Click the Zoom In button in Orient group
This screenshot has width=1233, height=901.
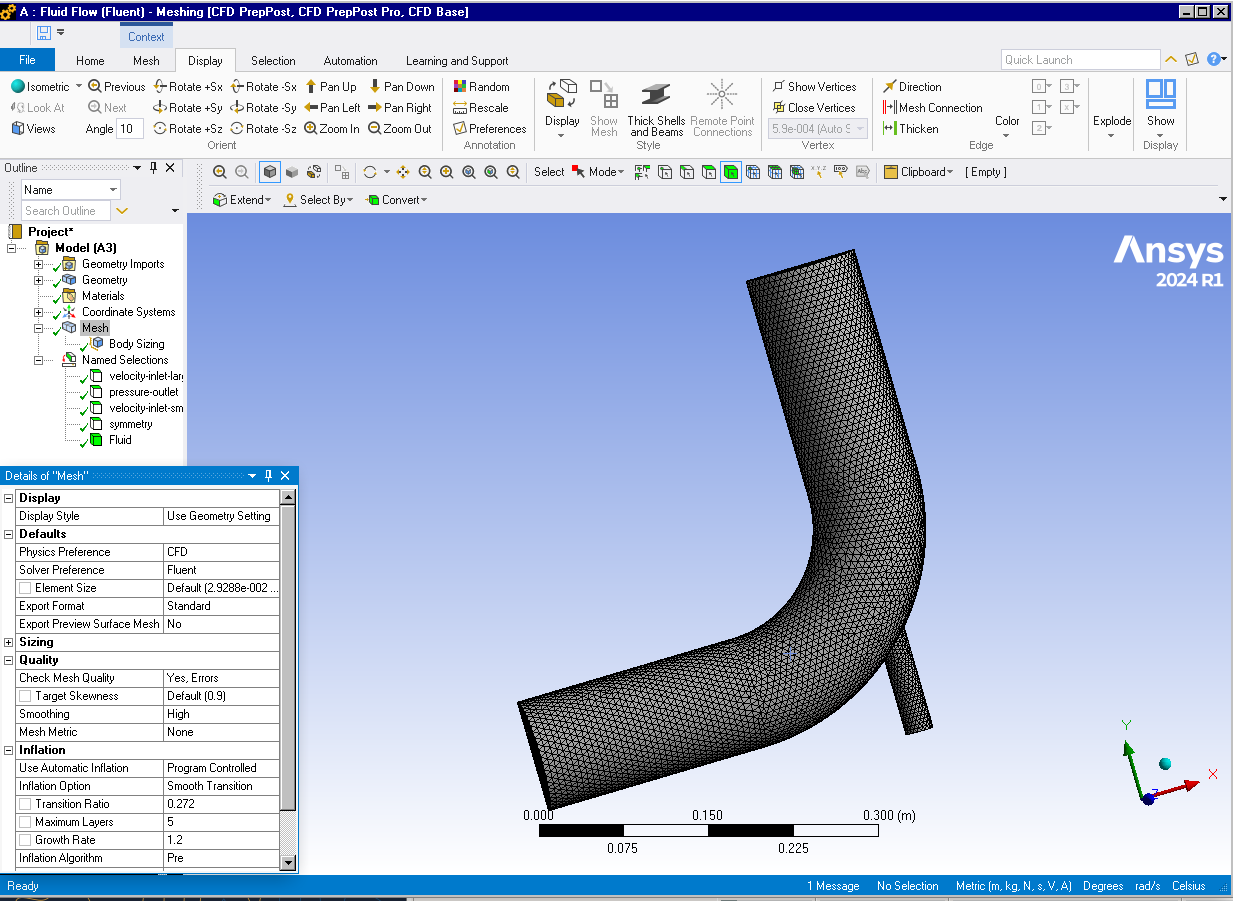(x=331, y=129)
